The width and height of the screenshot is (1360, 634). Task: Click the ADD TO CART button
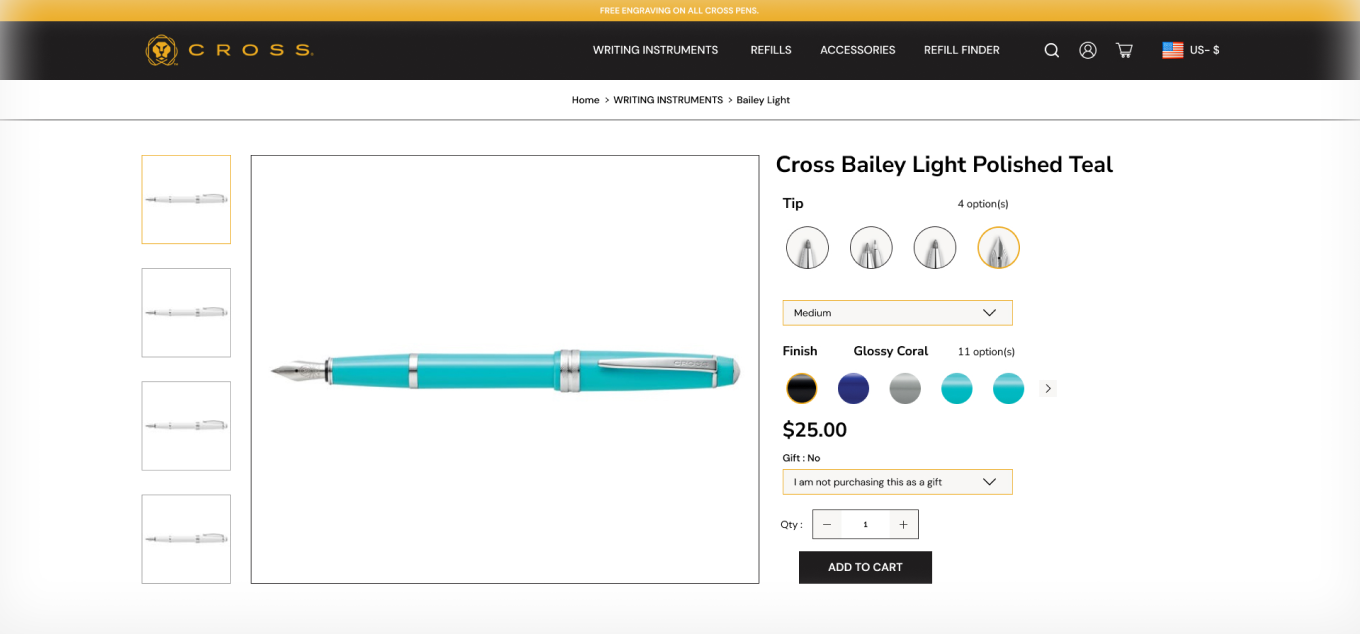(x=865, y=567)
